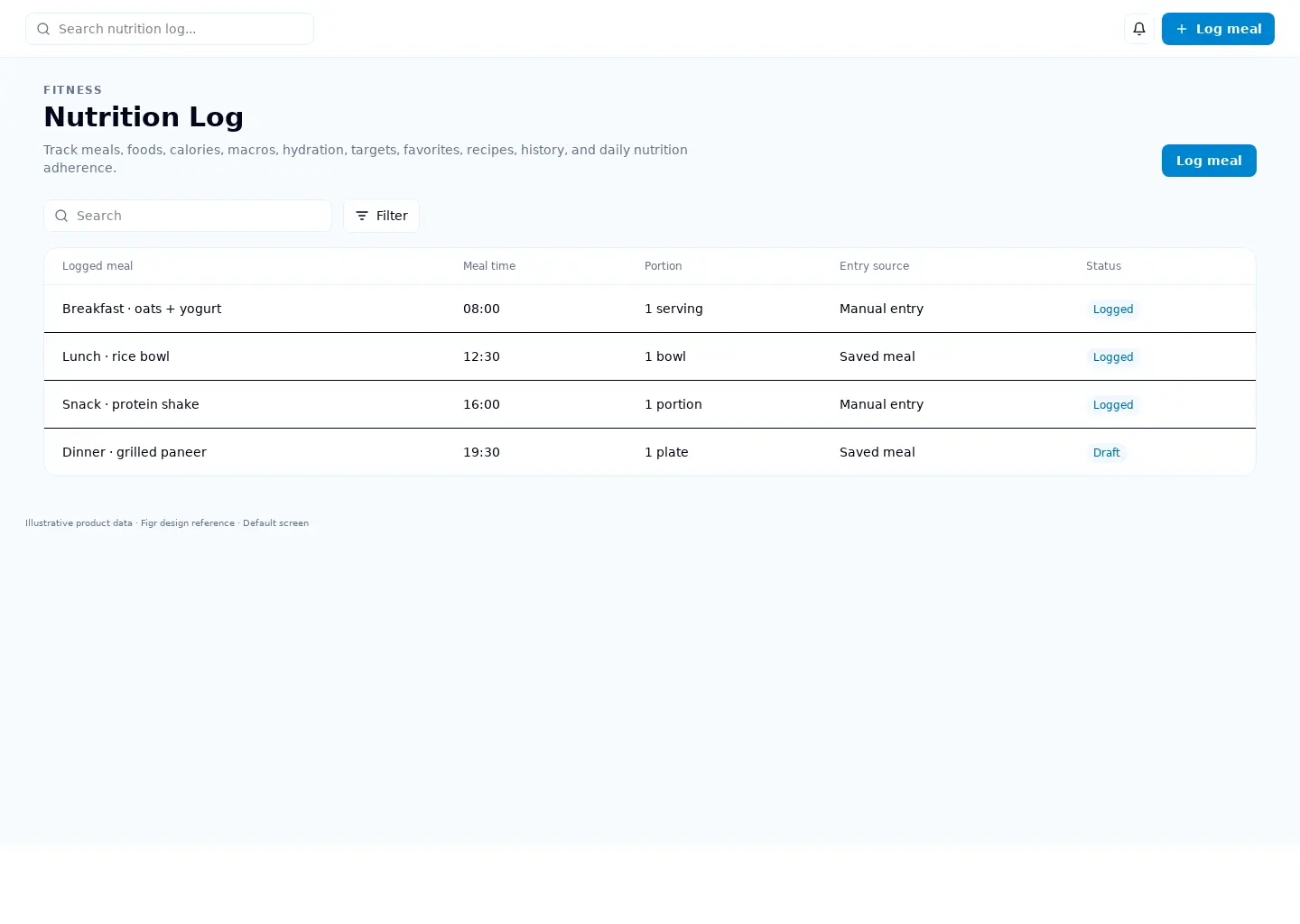Click Manual entry in the Snack row

pyautogui.click(x=881, y=404)
